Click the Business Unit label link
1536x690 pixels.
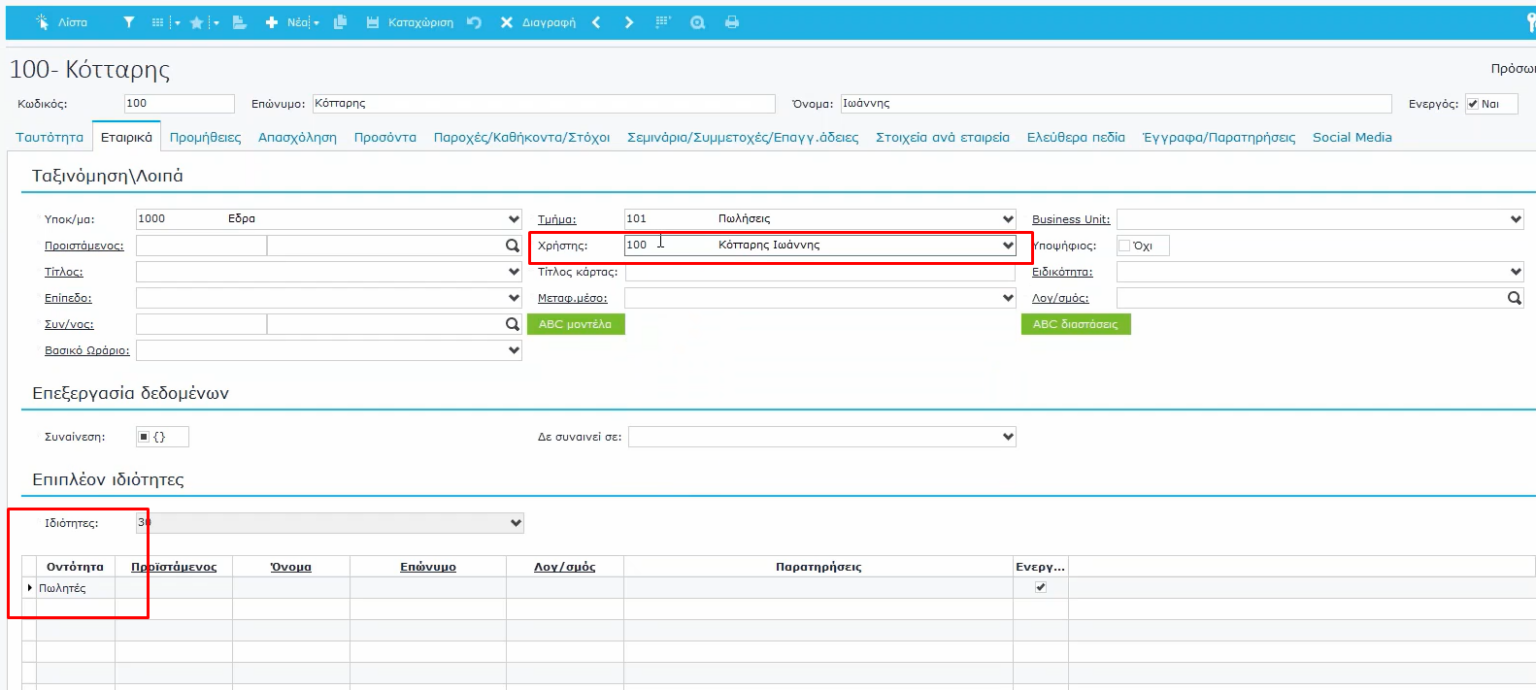(x=1071, y=220)
